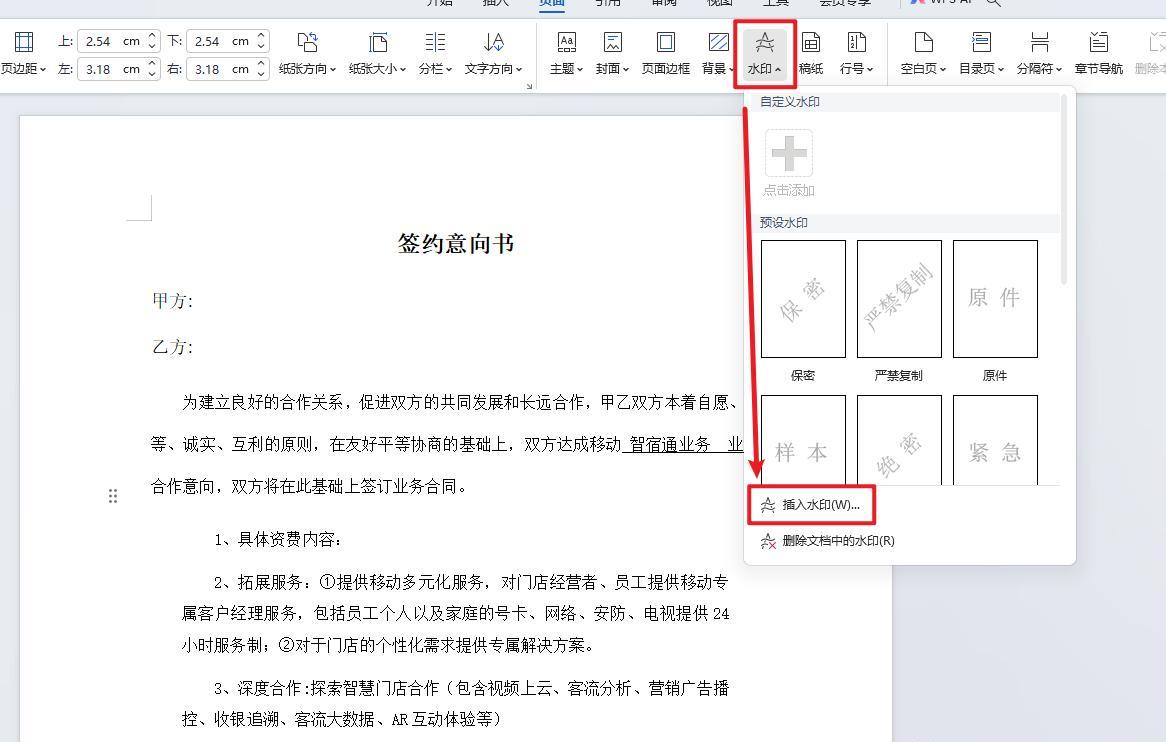Open the 主题 themes gallery

point(567,52)
